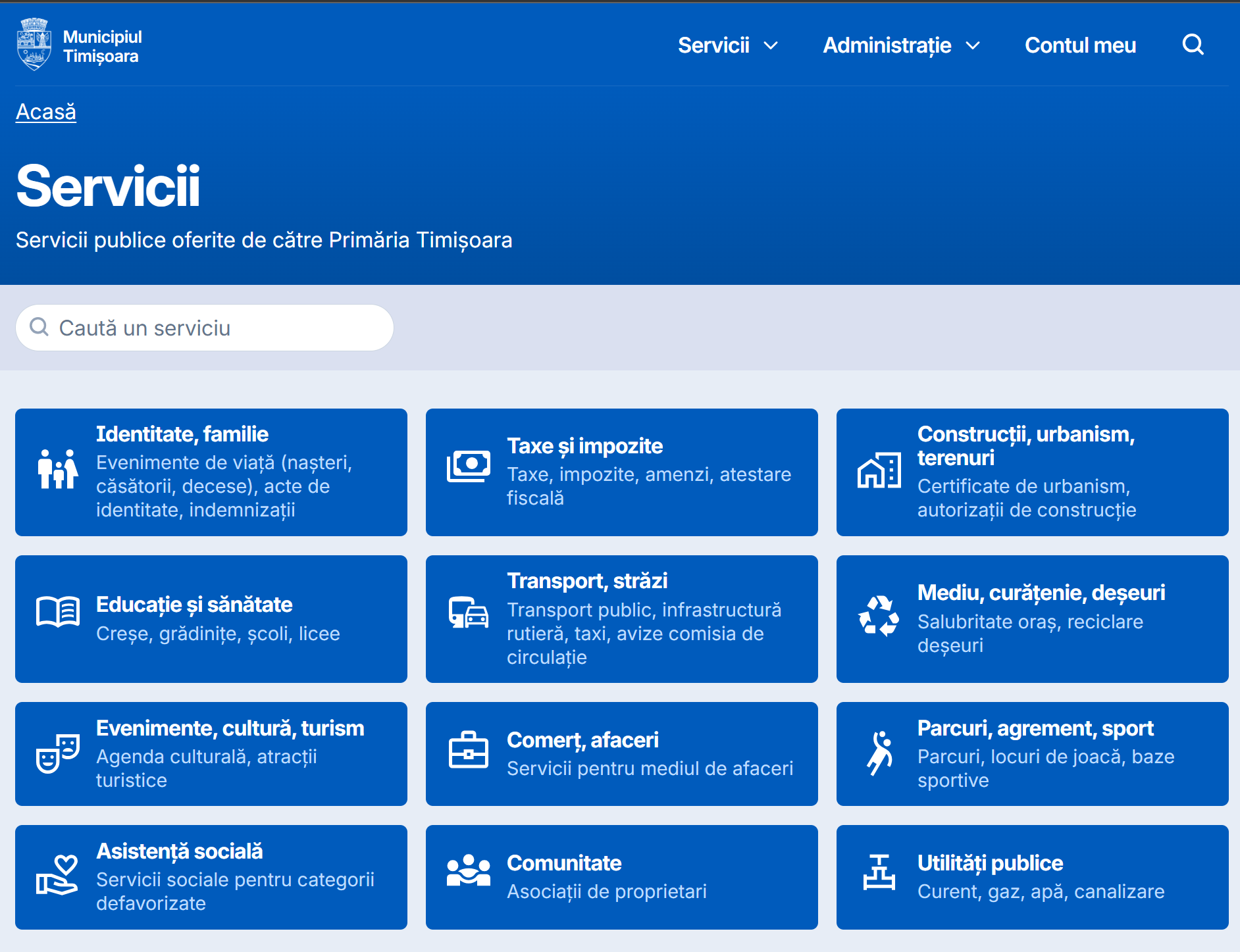The height and width of the screenshot is (952, 1240).
Task: Expand the Administrație dropdown chevron
Action: tap(973, 46)
